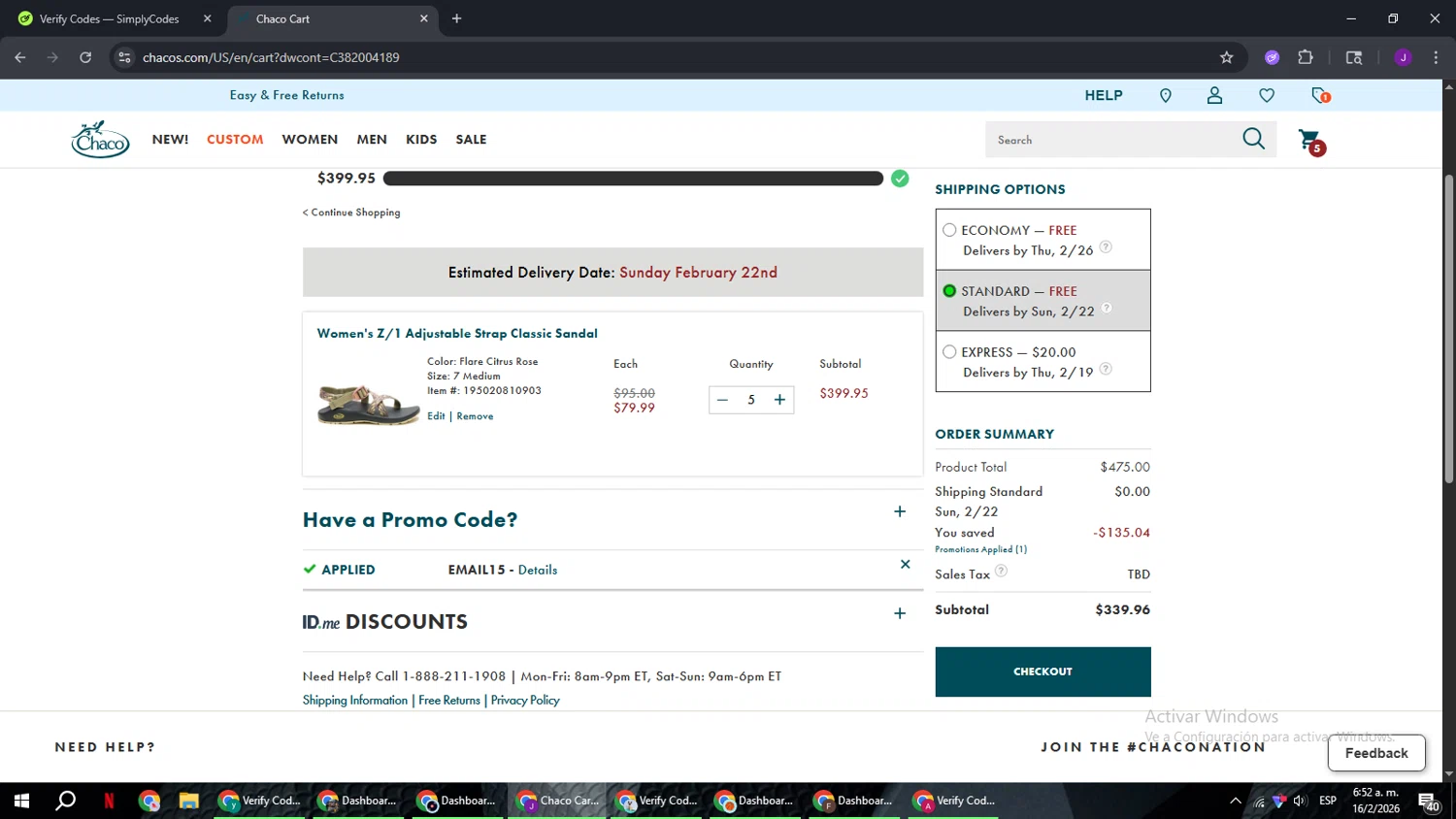1456x819 pixels.
Task: Click the Chaco logo
Action: pos(100,140)
